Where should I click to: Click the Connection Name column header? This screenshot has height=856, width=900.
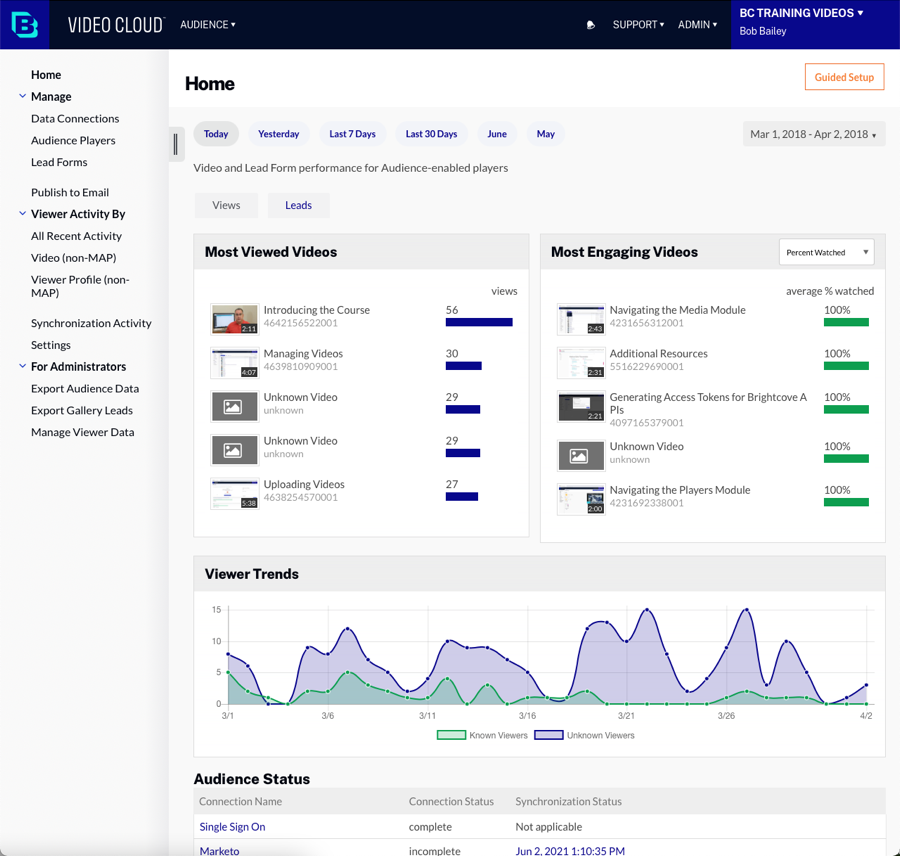pos(240,801)
